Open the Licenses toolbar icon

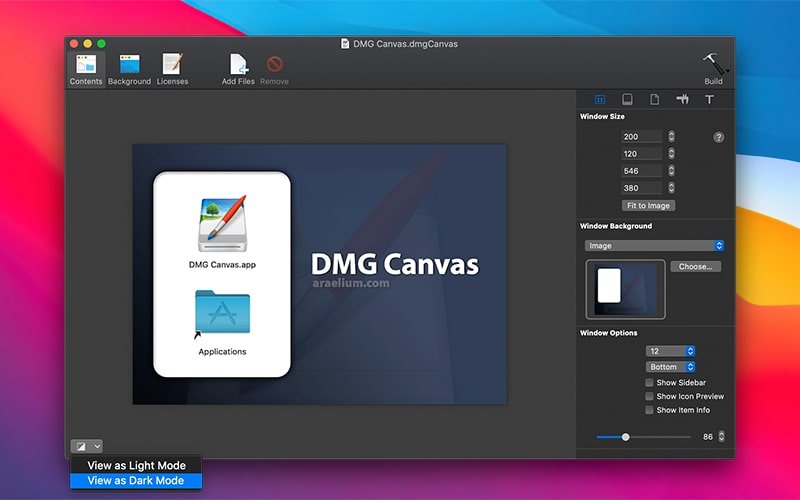point(172,66)
